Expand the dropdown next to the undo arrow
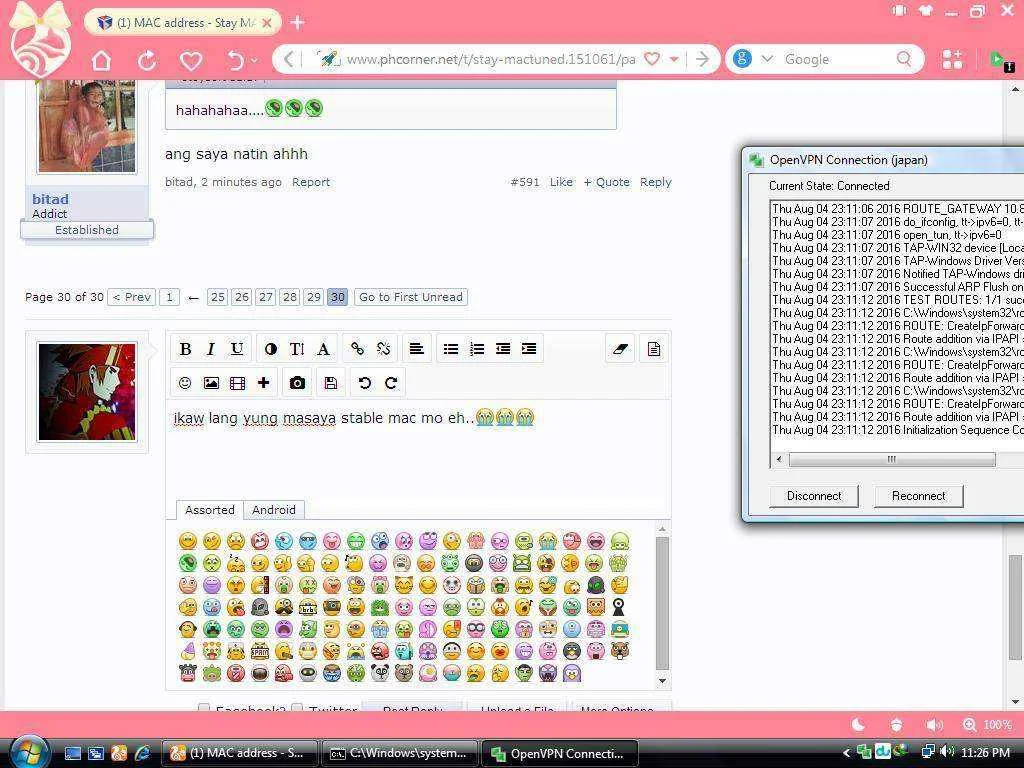This screenshot has width=1024, height=768. [x=255, y=60]
